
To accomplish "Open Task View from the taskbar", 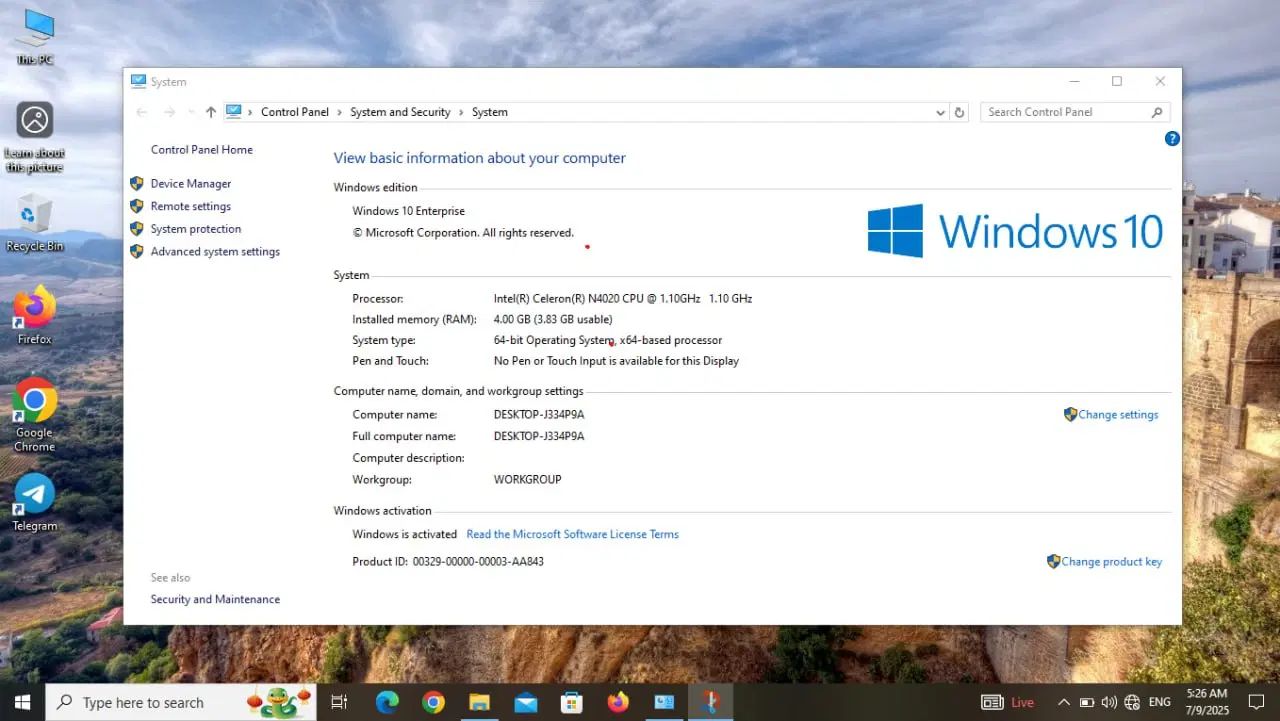I will pos(339,702).
